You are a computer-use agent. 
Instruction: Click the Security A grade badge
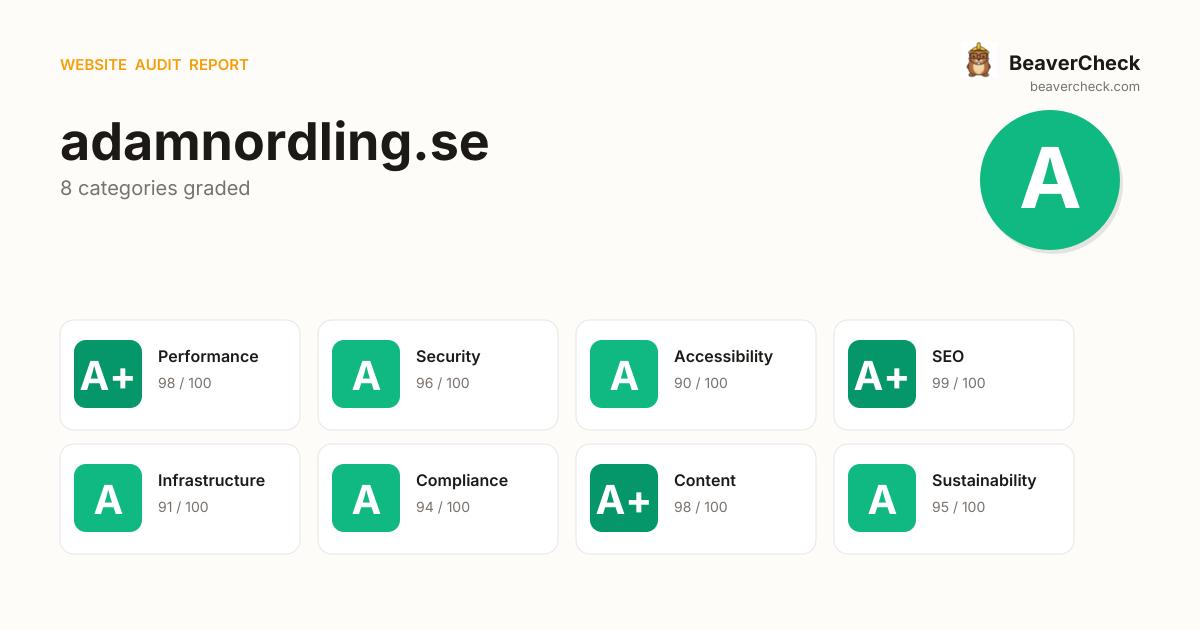point(366,374)
